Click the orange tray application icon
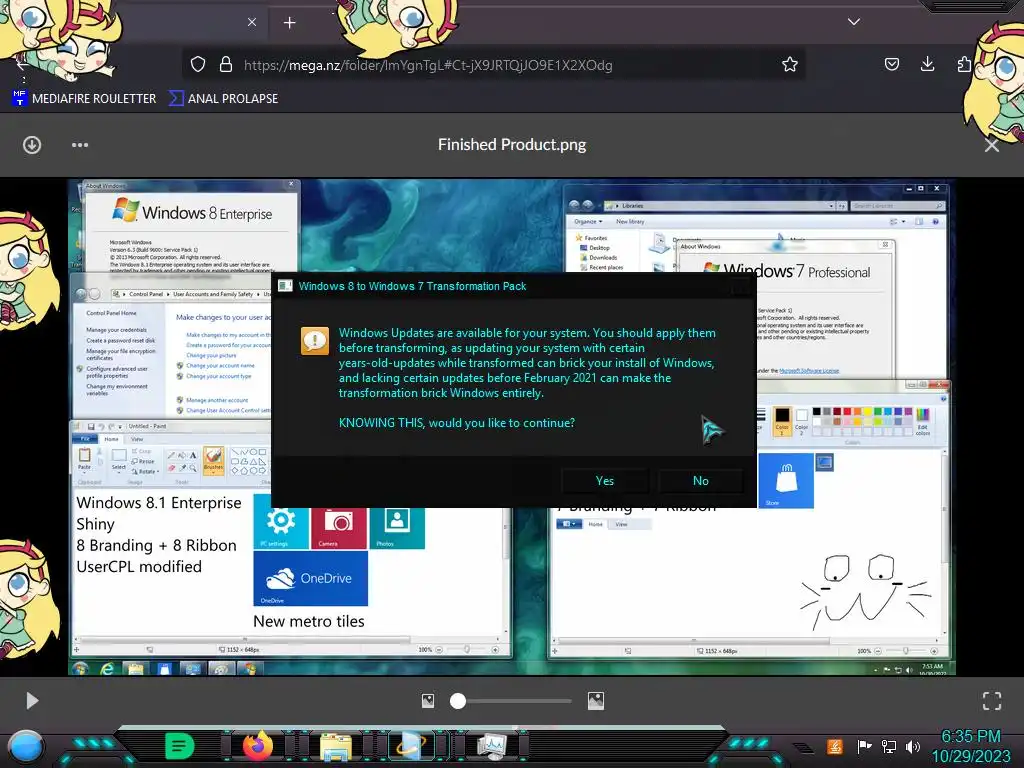 [x=835, y=746]
